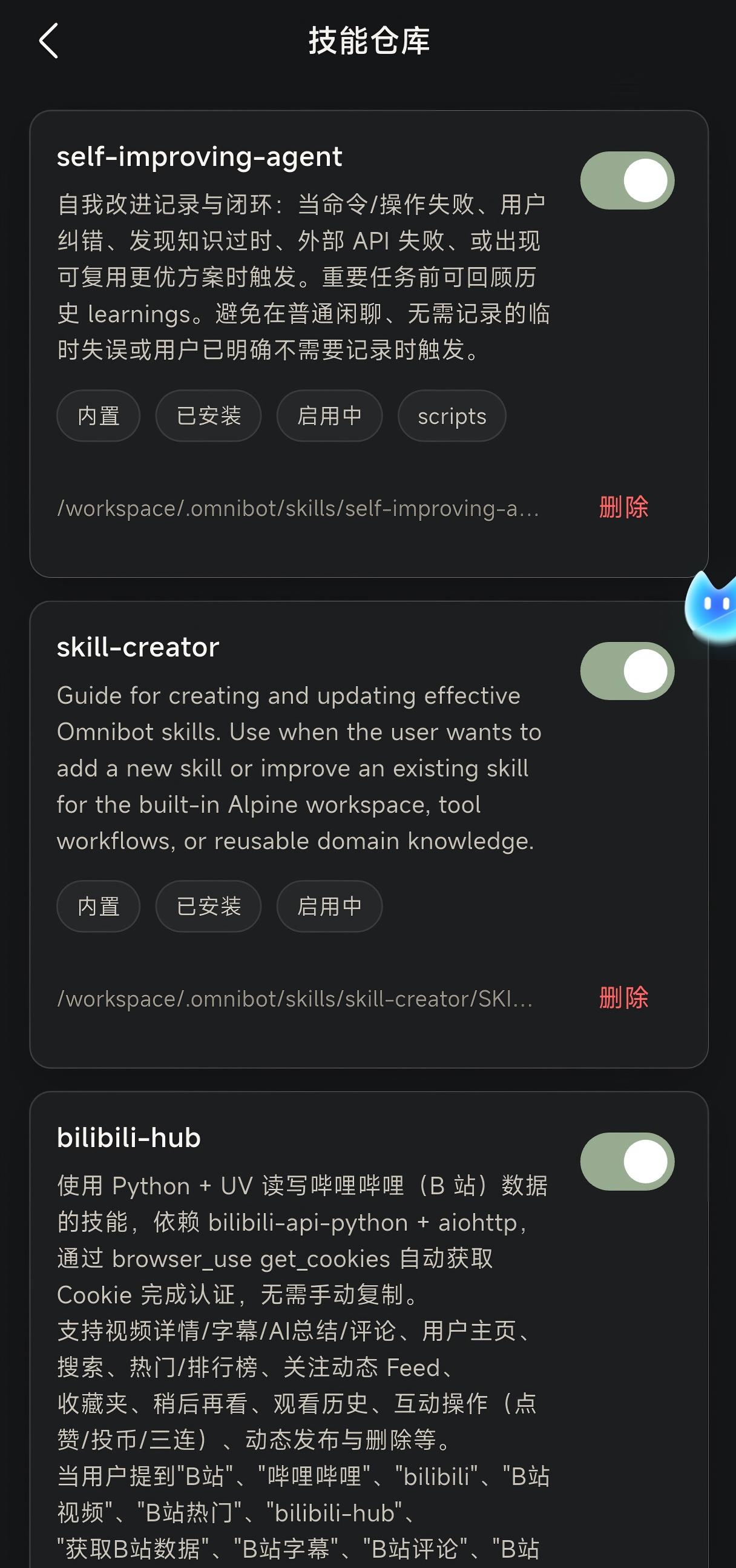Tap the 已安装 tag on skill-creator
This screenshot has height=1568, width=736.
209,907
